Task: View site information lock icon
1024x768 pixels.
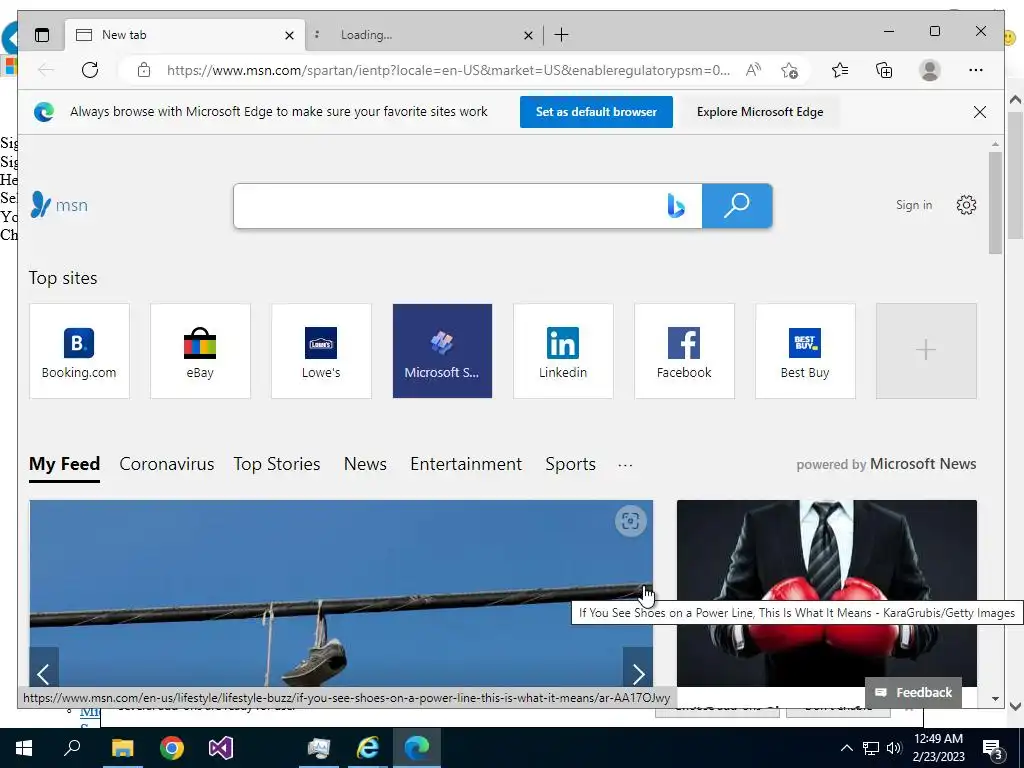Action: tap(144, 70)
